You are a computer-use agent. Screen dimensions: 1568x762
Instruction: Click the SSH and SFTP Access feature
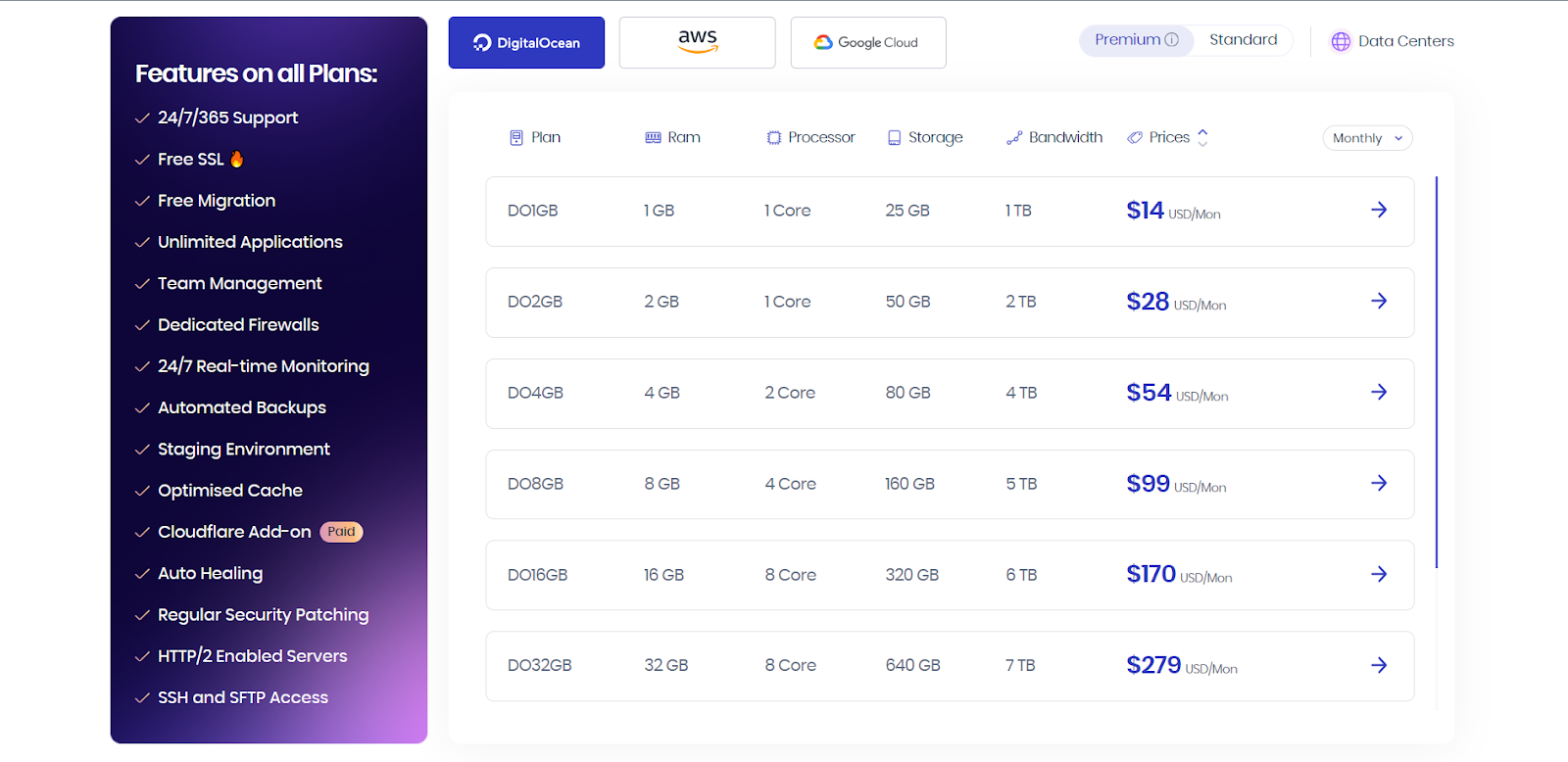[243, 697]
